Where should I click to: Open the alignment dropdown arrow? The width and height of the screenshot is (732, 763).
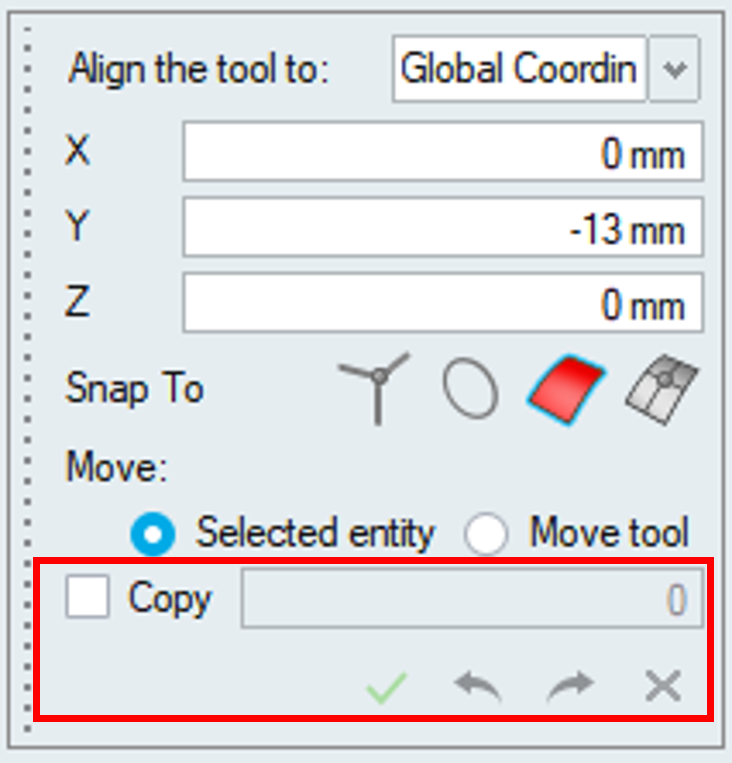coord(673,70)
